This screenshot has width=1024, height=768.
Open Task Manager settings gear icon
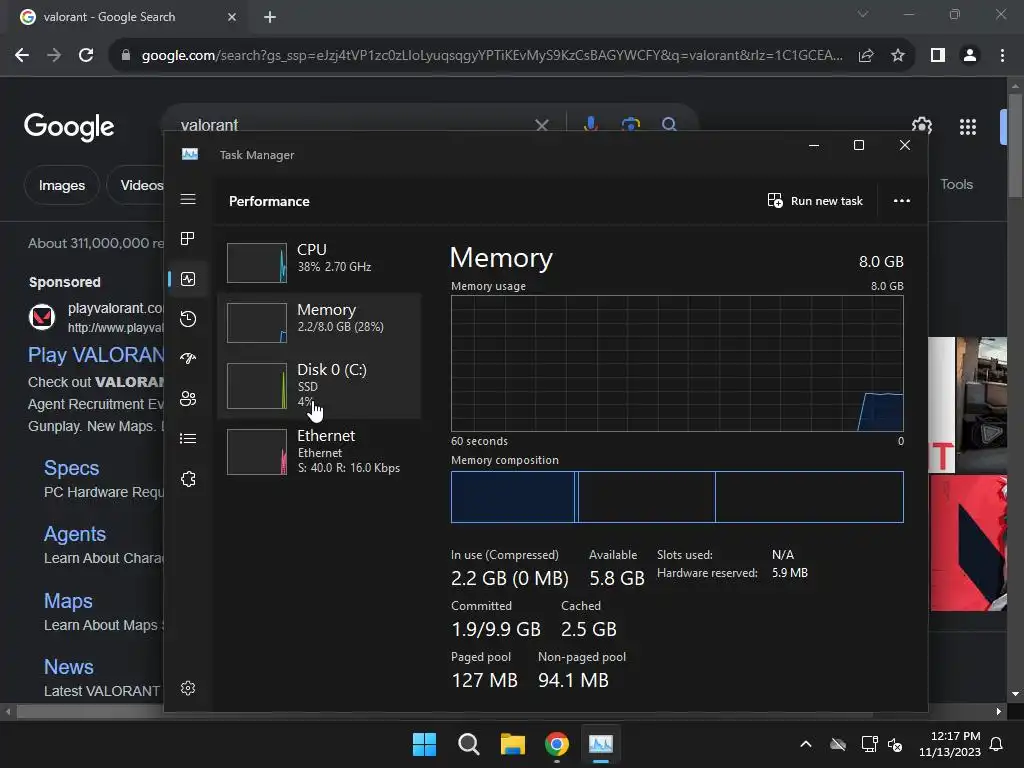[x=188, y=688]
